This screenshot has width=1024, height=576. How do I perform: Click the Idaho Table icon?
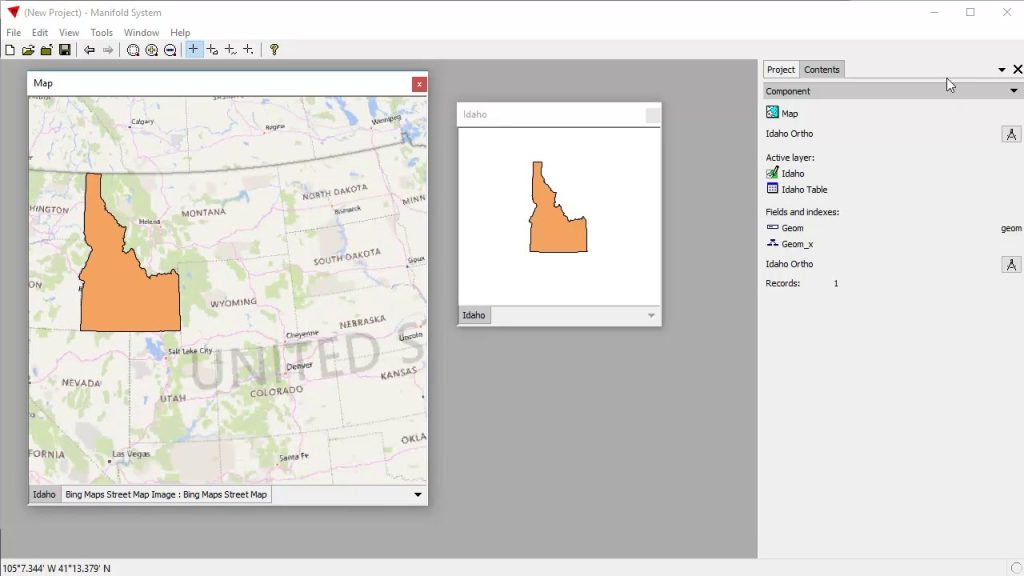(772, 188)
